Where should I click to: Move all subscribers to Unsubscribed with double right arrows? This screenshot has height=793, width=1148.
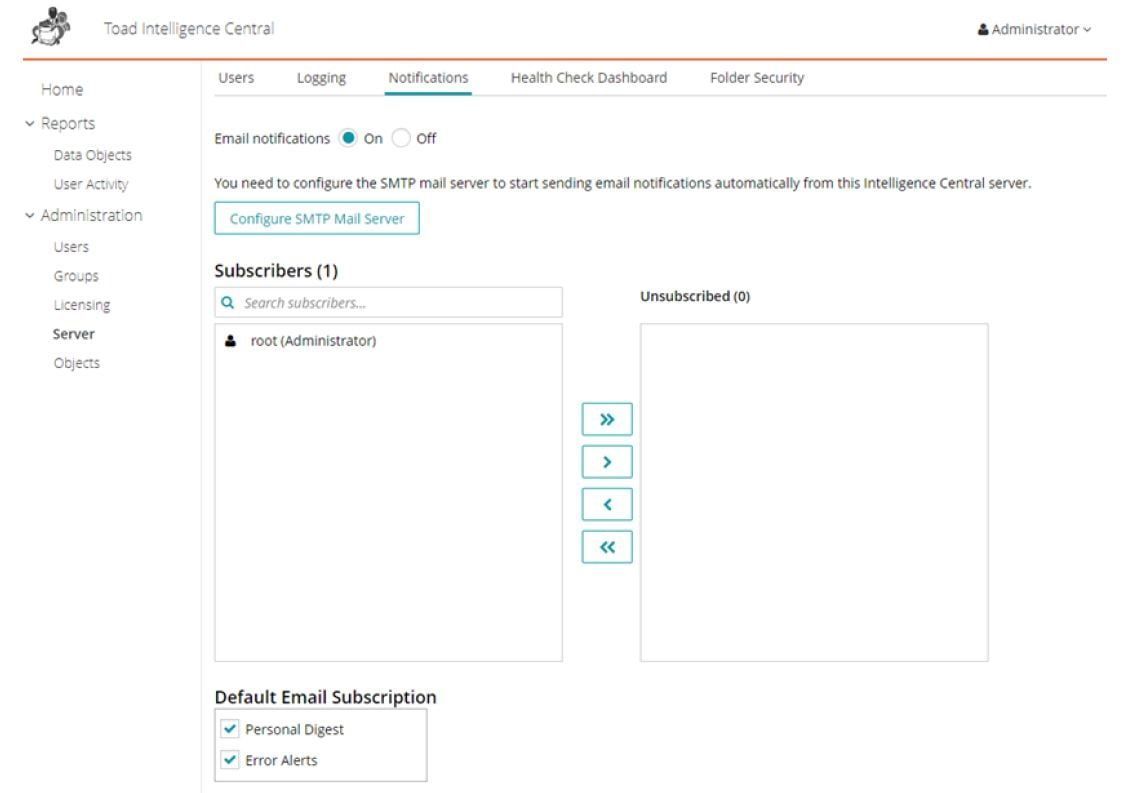coord(607,420)
